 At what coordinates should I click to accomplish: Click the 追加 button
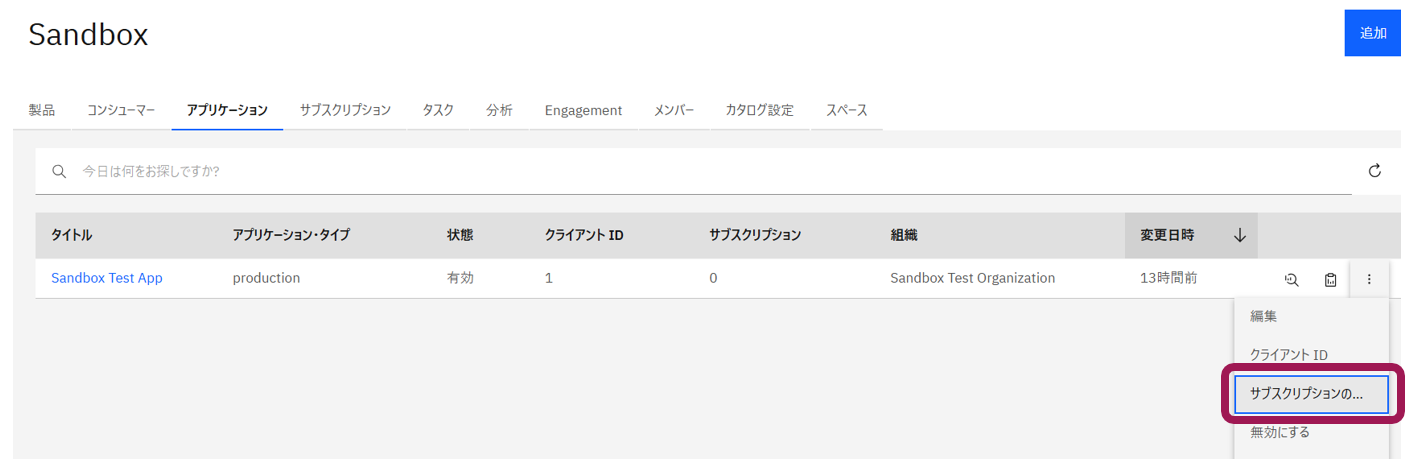[1373, 33]
